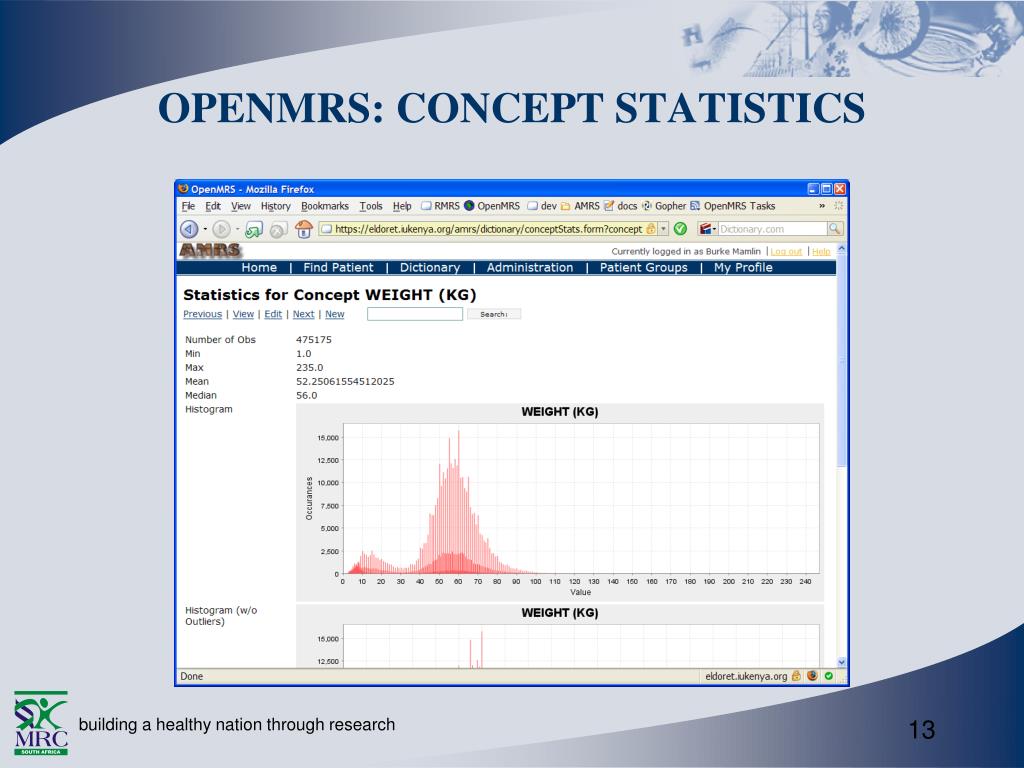
Task: Open the Gopher bookmark
Action: click(x=664, y=206)
